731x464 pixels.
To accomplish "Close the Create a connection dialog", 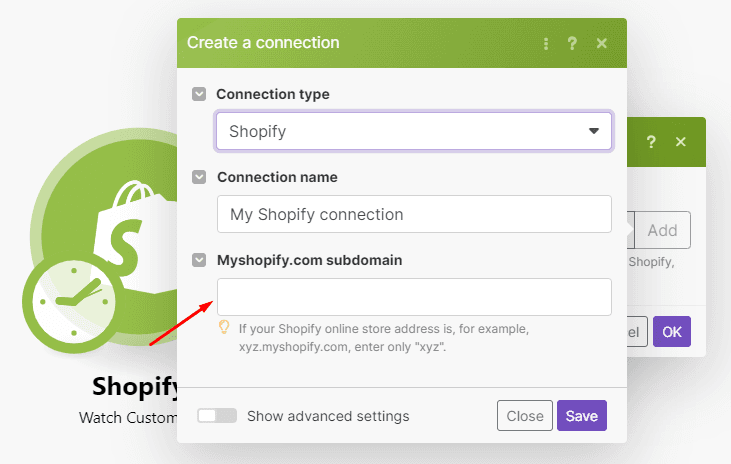I will pos(601,43).
